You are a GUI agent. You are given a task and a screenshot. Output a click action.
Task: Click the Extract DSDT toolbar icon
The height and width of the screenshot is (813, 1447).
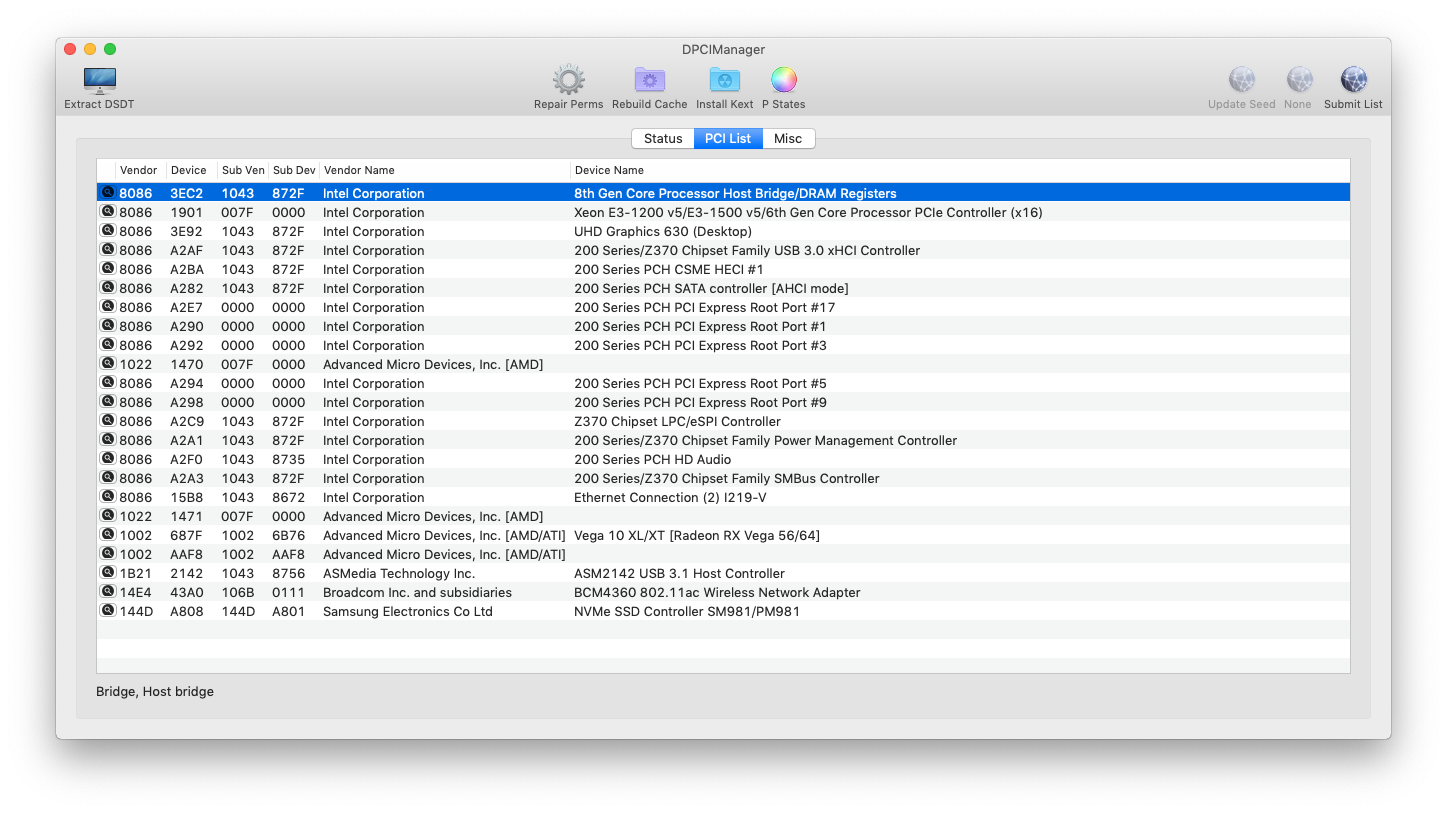click(99, 81)
